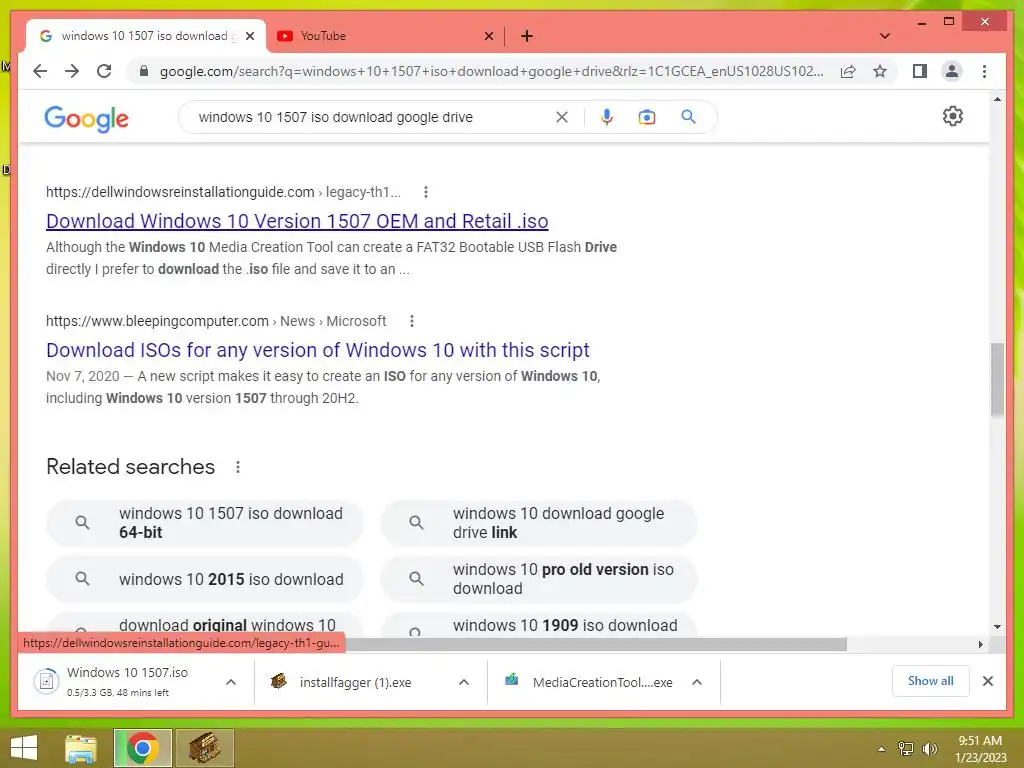Image resolution: width=1024 pixels, height=768 pixels.
Task: Open Download Windows 10 Version 1507 OEM link
Action: pyautogui.click(x=297, y=221)
